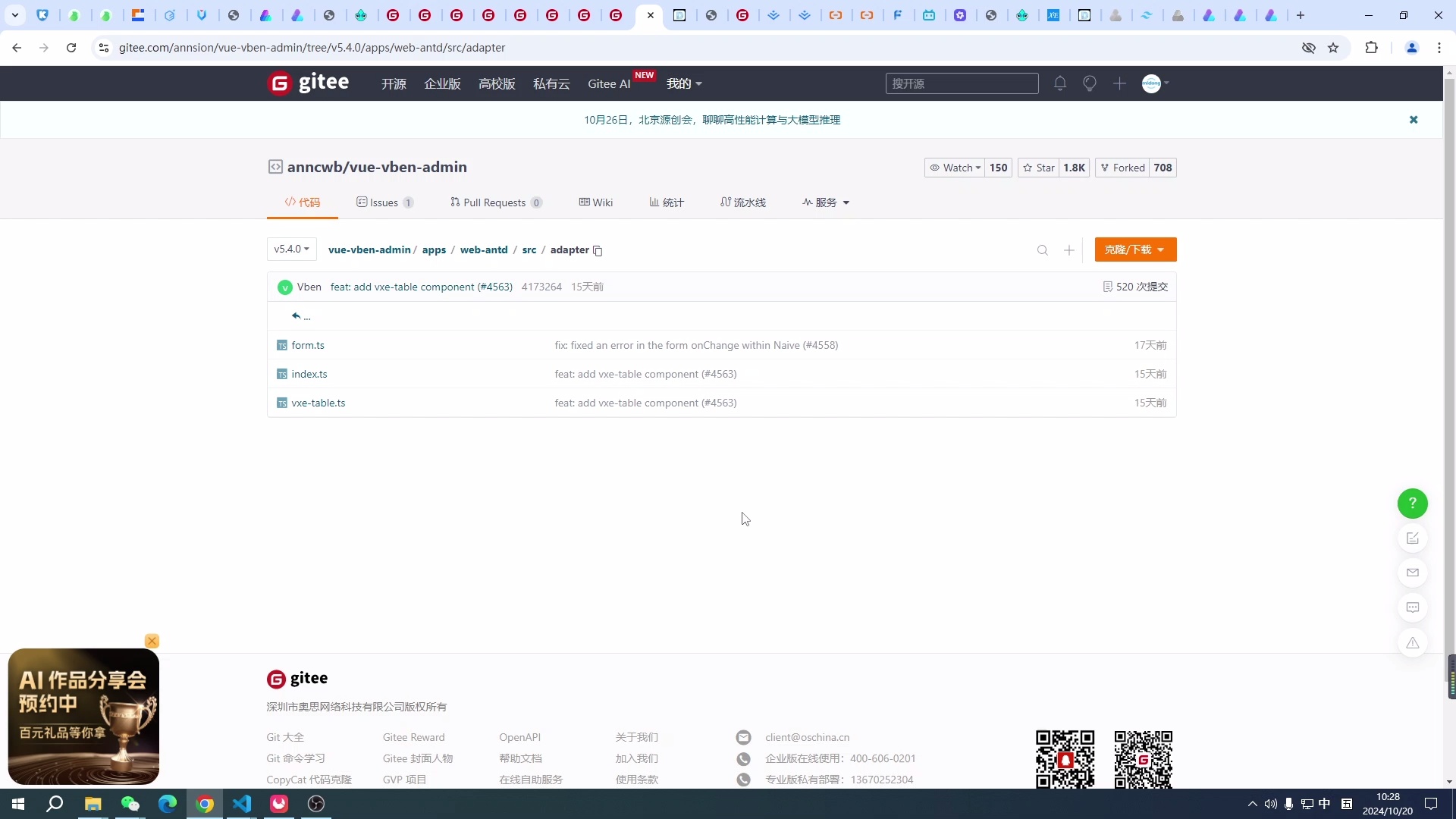Star the anncwb/vue-vben-admin repository
The height and width of the screenshot is (819, 1456).
click(x=1040, y=168)
